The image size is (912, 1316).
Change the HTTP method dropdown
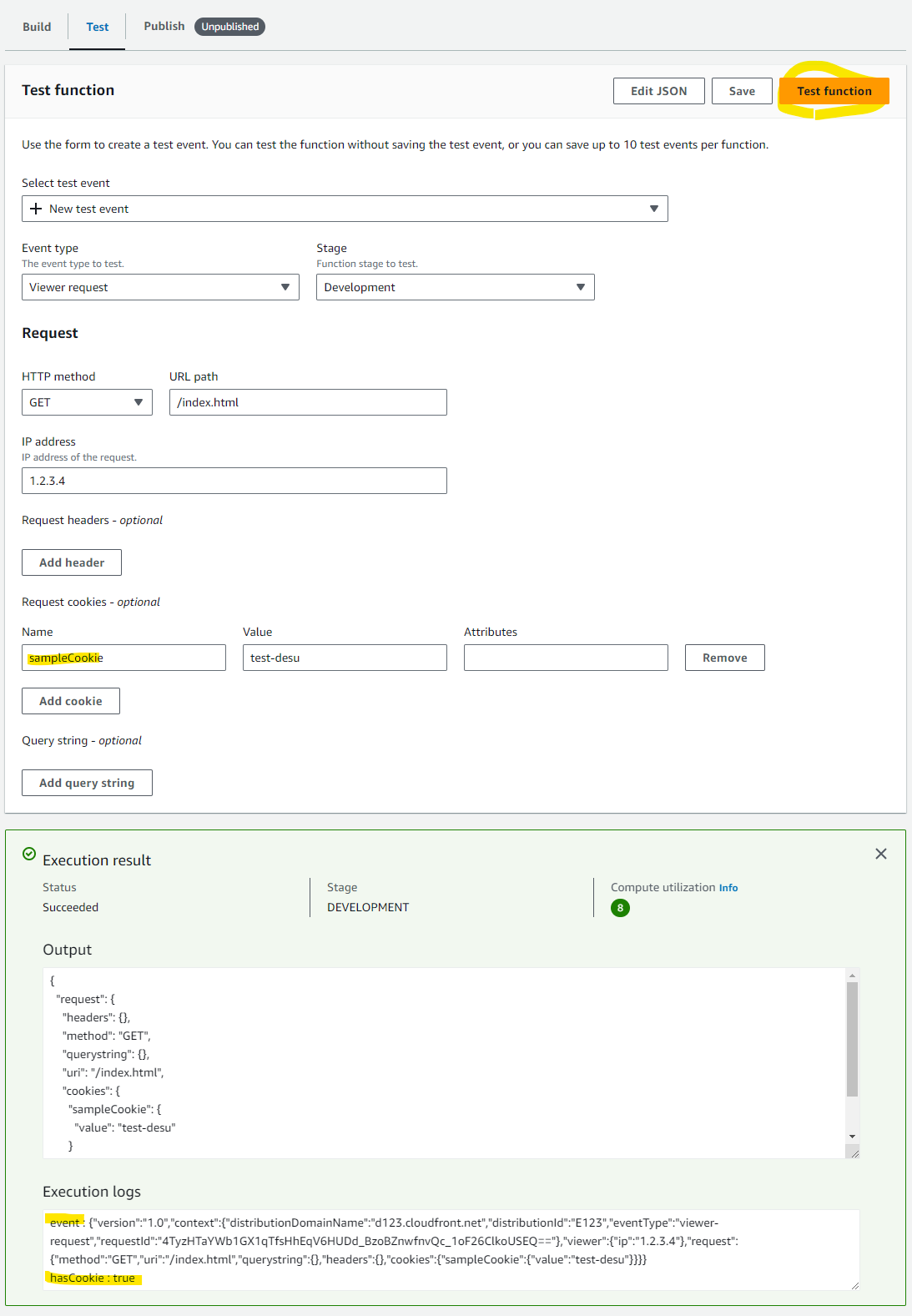87,402
